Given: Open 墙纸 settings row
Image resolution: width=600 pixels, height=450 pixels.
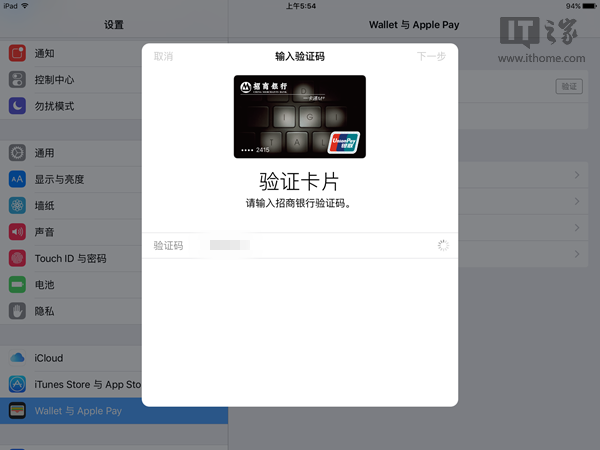Looking at the screenshot, I should point(71,205).
